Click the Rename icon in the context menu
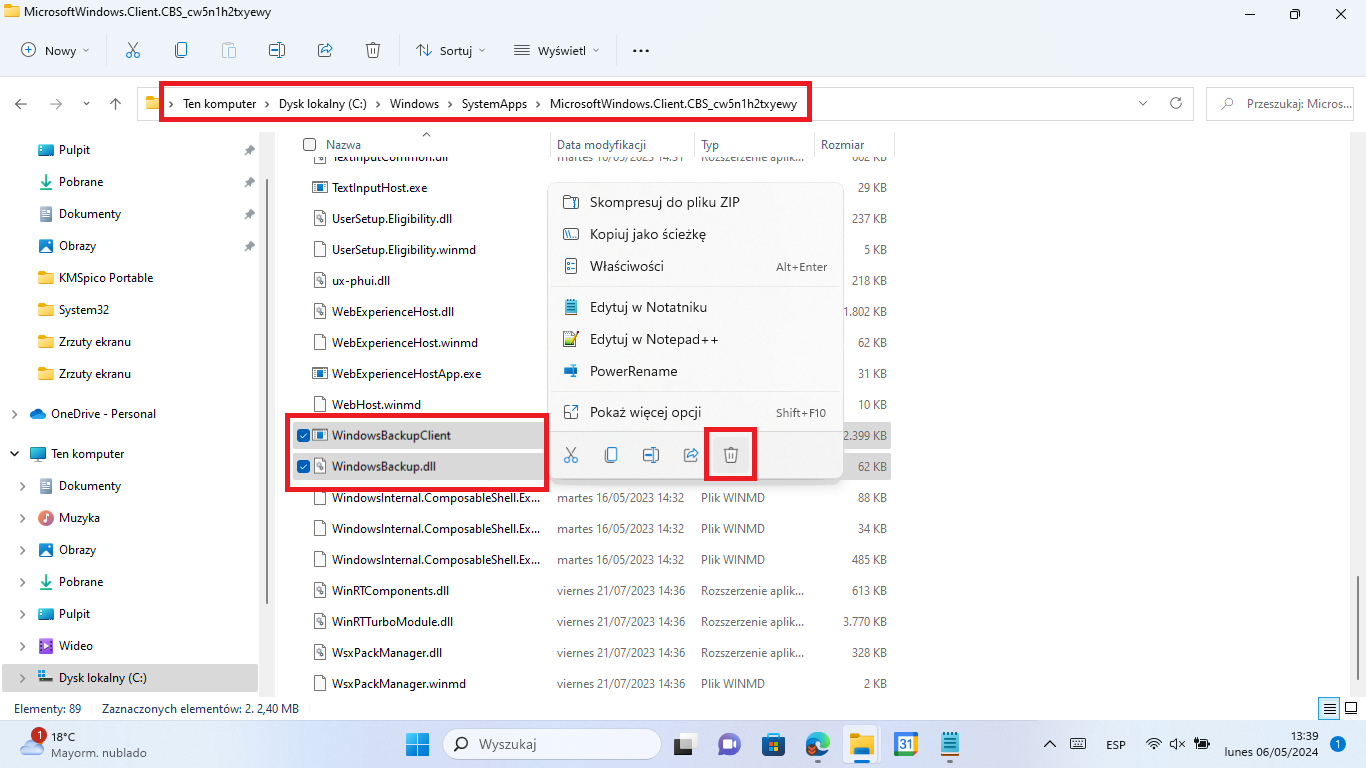This screenshot has width=1366, height=768. (651, 455)
